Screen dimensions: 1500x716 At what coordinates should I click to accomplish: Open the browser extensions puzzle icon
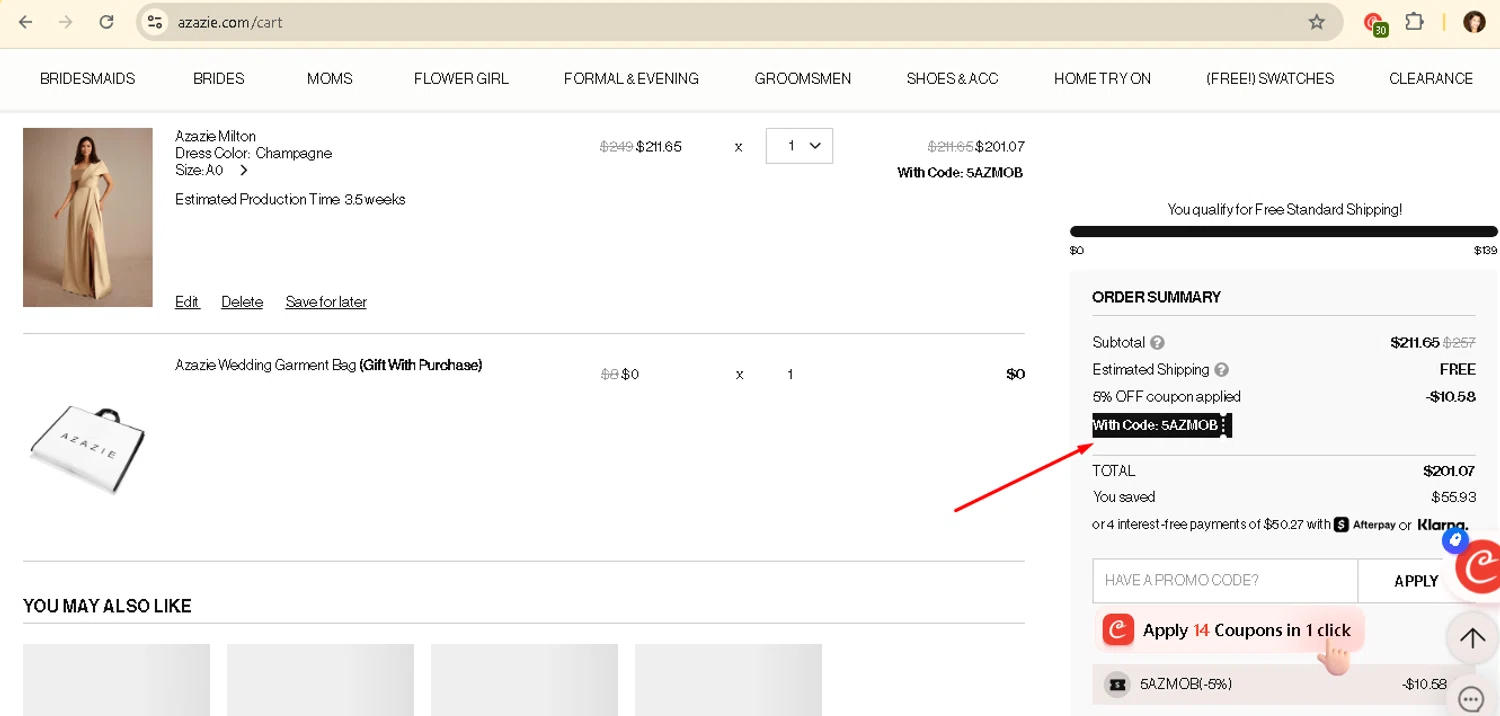pyautogui.click(x=1414, y=22)
